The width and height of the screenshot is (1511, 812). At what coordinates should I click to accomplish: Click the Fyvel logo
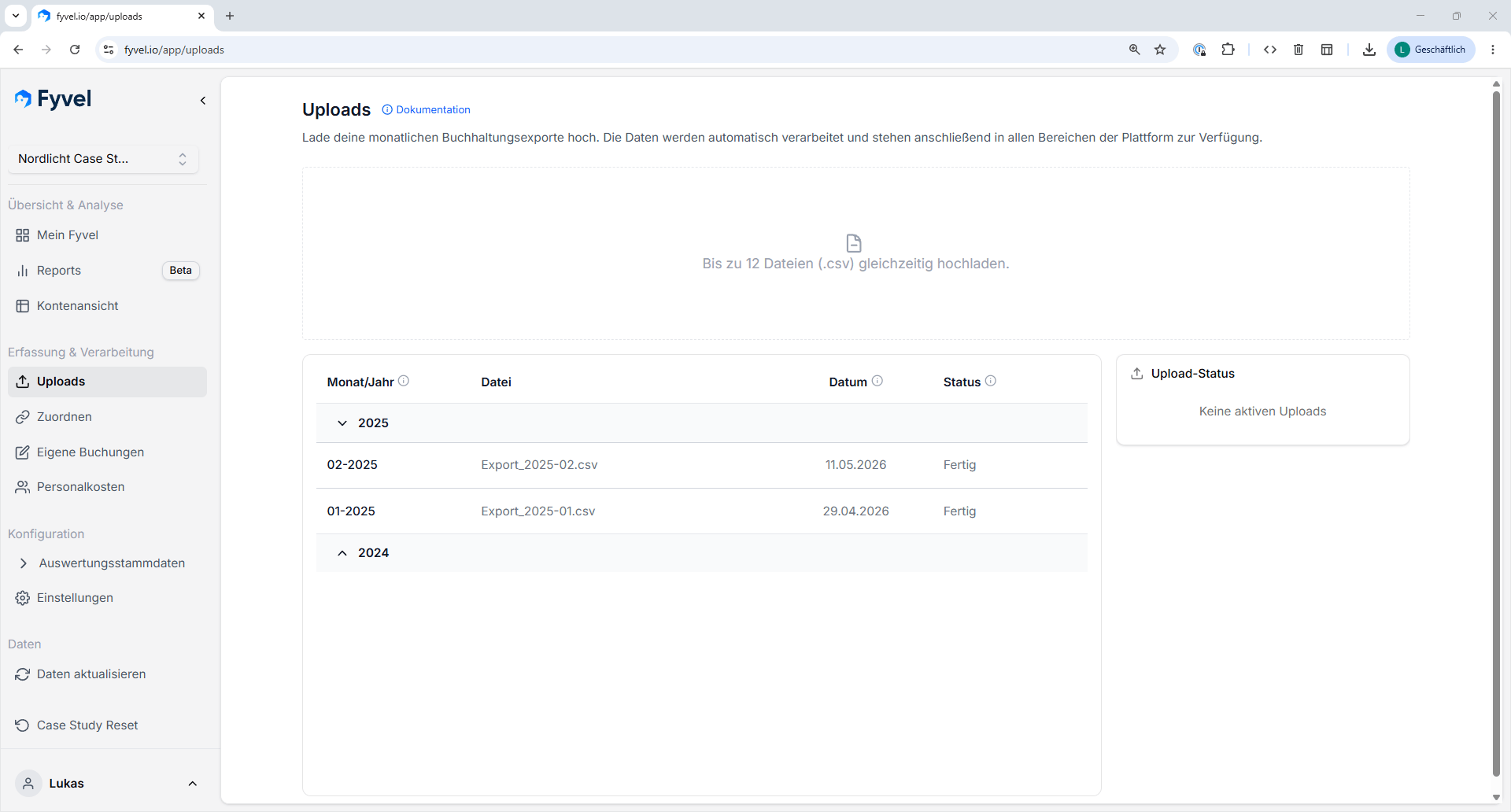coord(53,98)
